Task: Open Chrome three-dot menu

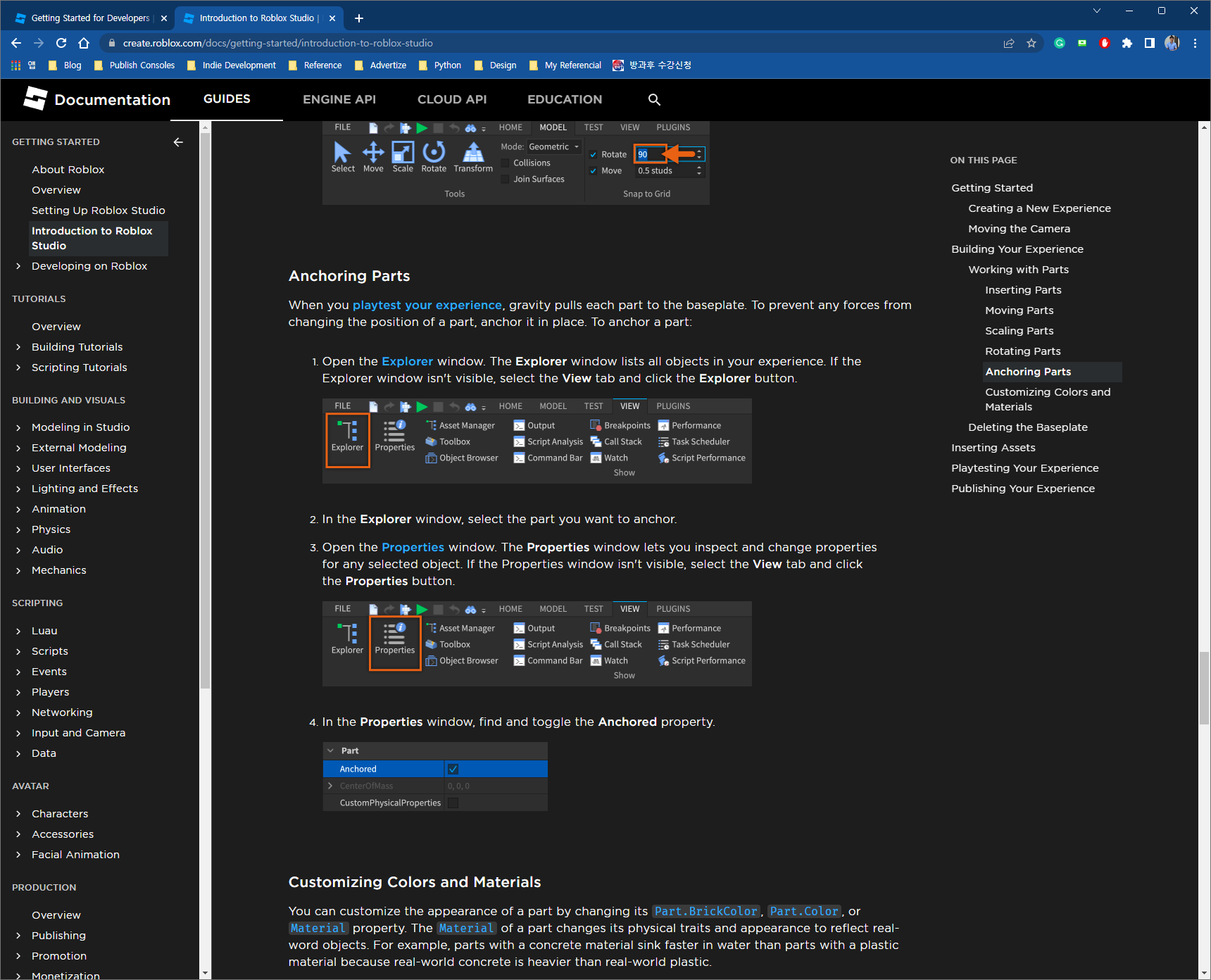Action: tap(1195, 43)
